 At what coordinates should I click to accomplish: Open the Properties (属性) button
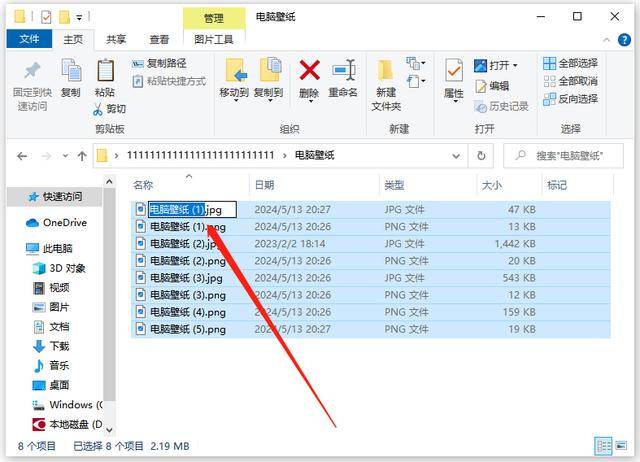point(454,80)
